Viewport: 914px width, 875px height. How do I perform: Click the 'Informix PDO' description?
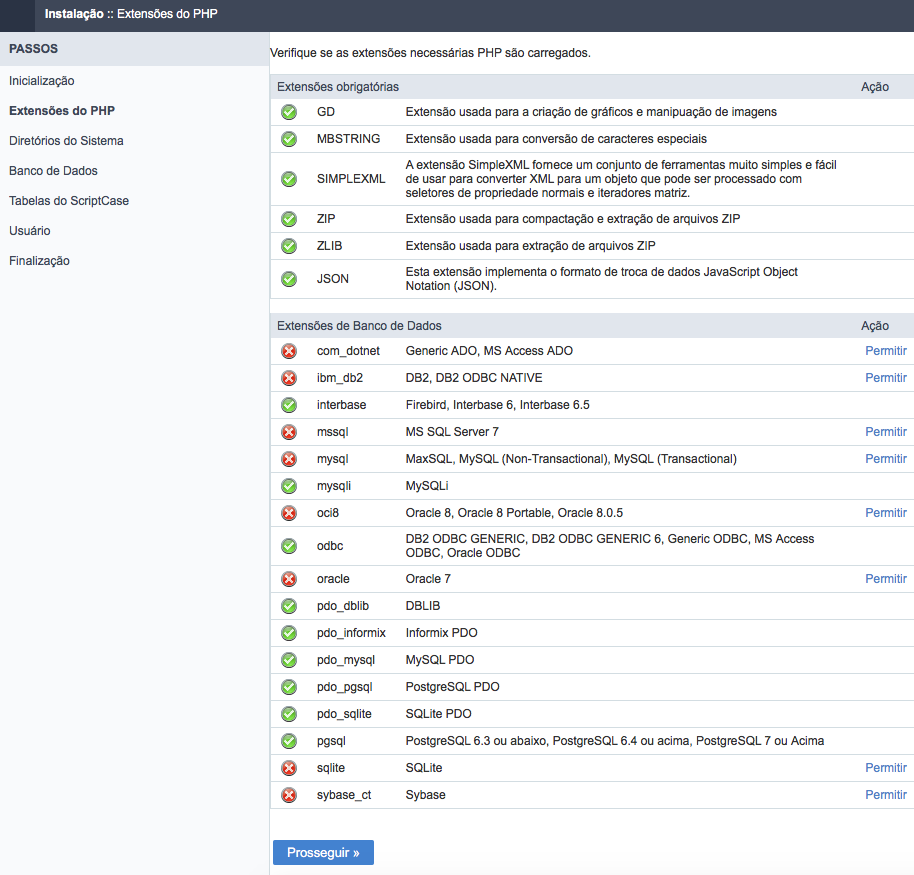(x=442, y=632)
